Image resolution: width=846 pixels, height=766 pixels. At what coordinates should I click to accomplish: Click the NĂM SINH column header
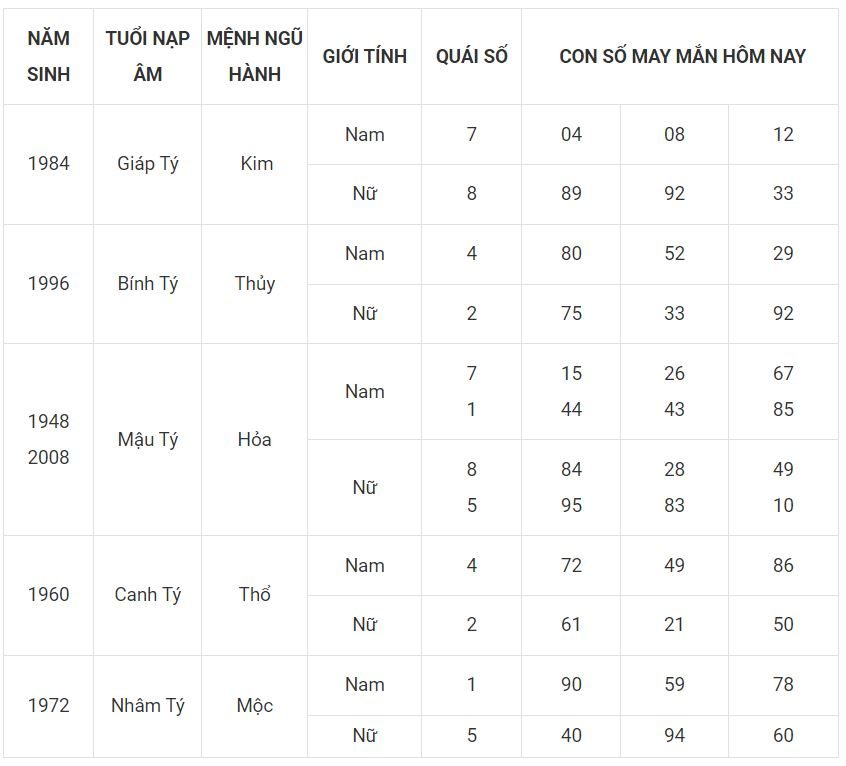(x=48, y=56)
